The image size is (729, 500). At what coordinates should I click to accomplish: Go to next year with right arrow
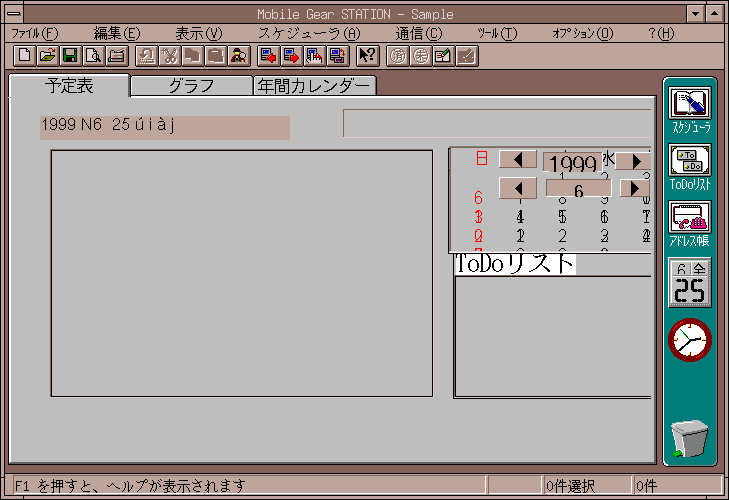[635, 161]
